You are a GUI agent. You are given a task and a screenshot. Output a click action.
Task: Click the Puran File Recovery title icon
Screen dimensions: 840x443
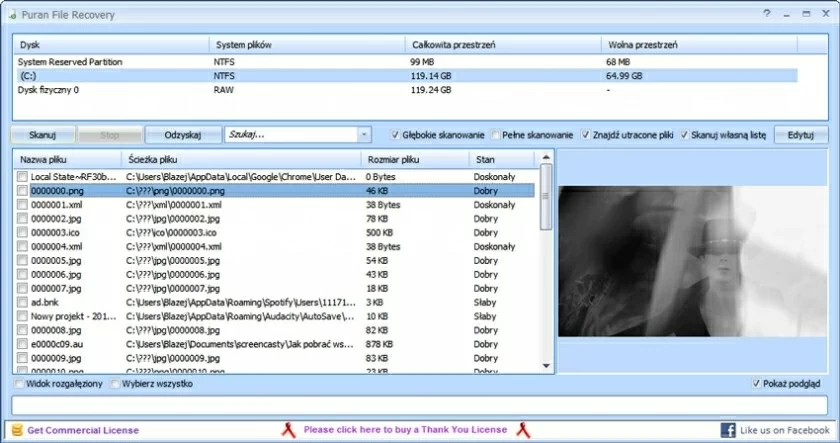click(x=12, y=15)
